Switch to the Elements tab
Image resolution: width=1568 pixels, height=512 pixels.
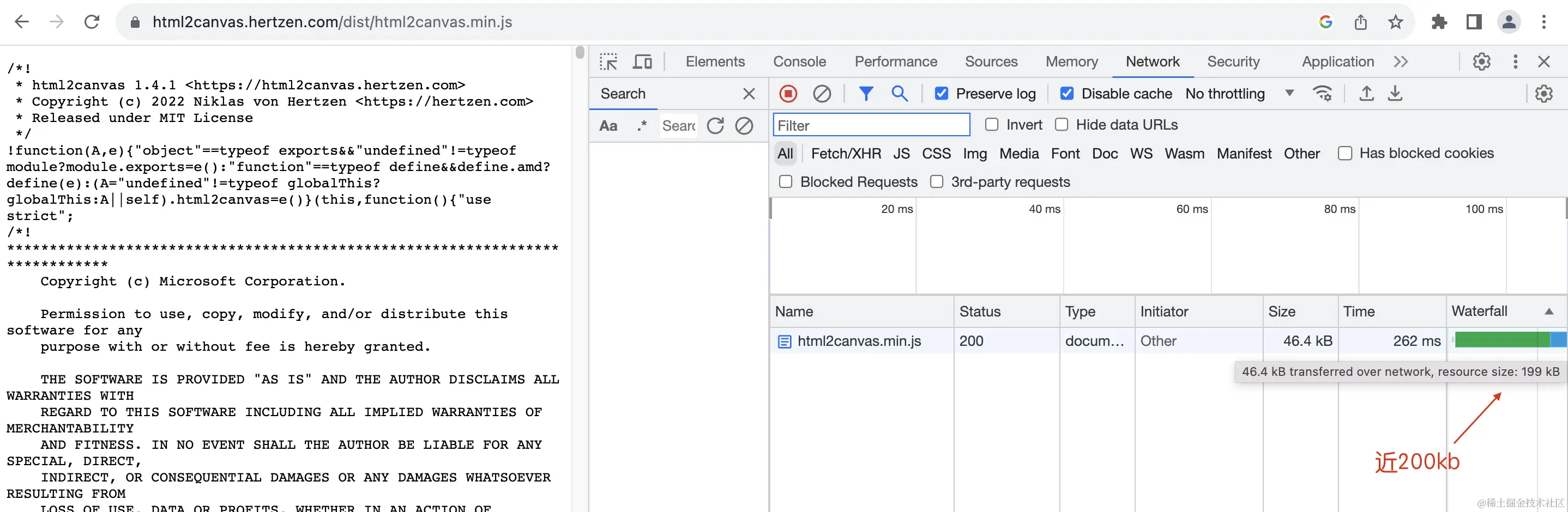715,62
